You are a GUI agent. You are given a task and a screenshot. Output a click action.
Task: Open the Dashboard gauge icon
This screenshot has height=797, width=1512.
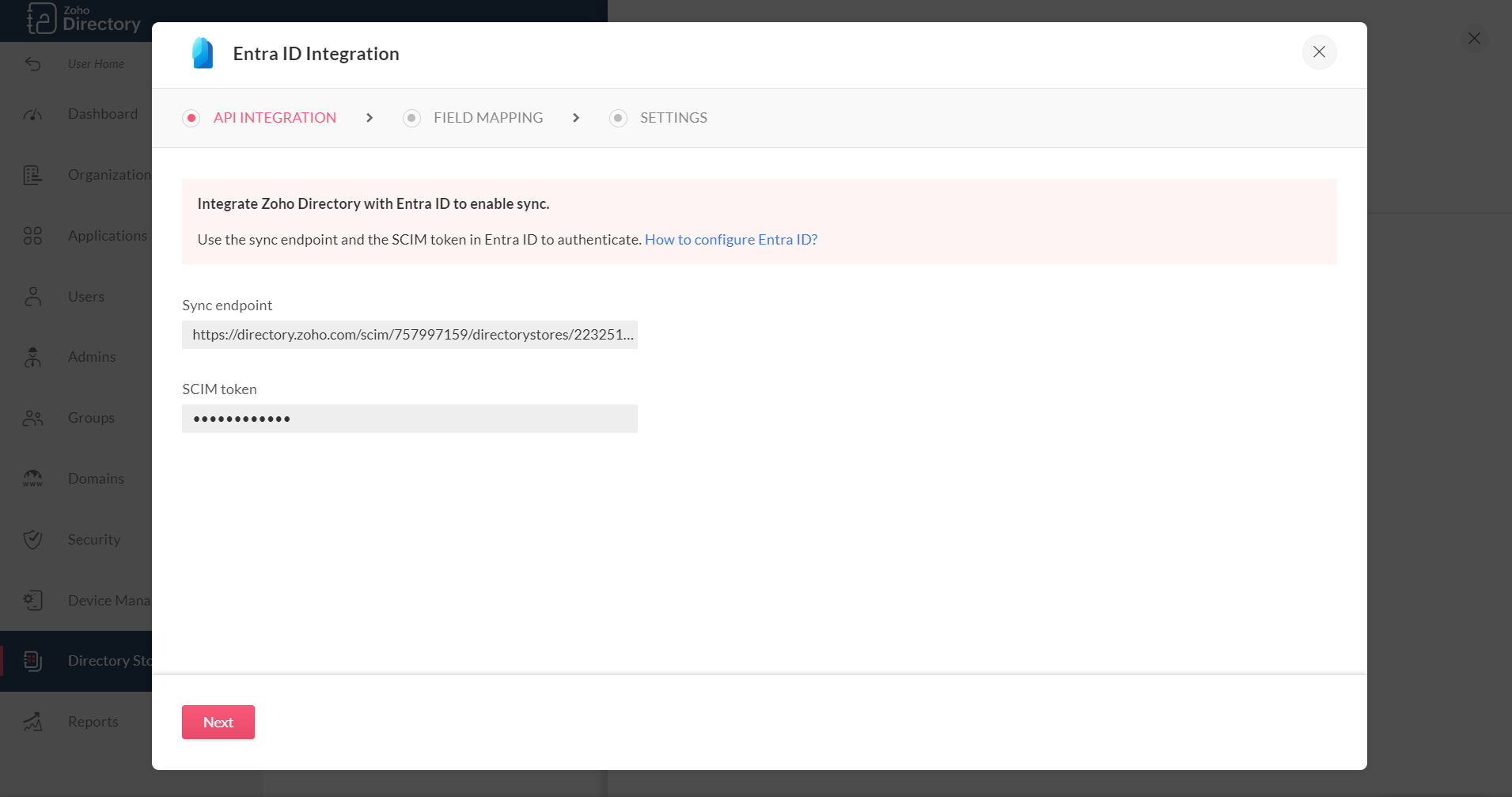(32, 115)
